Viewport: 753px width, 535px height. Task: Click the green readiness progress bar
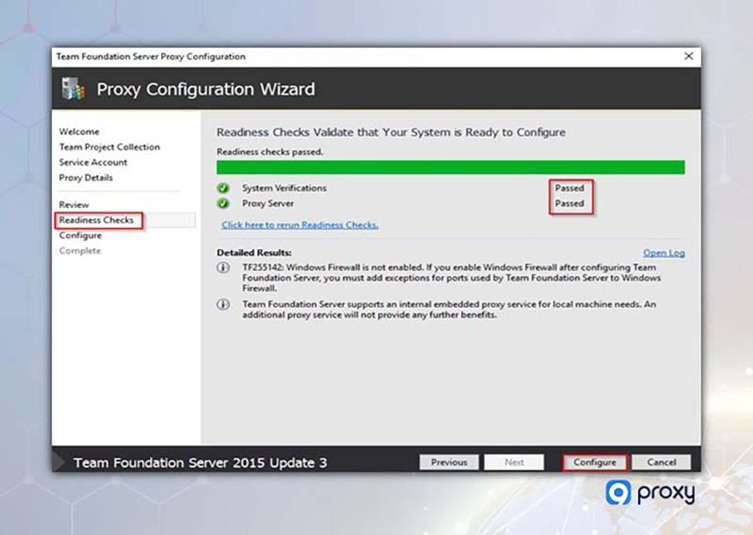pyautogui.click(x=450, y=167)
